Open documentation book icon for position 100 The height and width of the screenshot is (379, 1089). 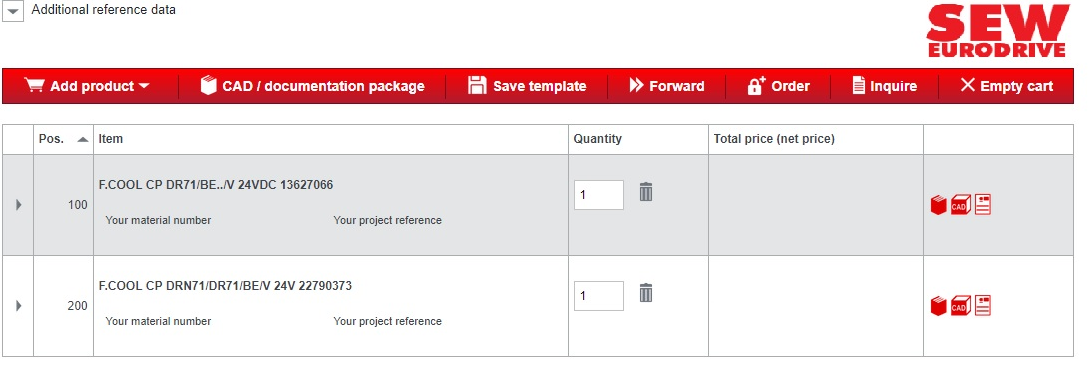pyautogui.click(x=938, y=205)
